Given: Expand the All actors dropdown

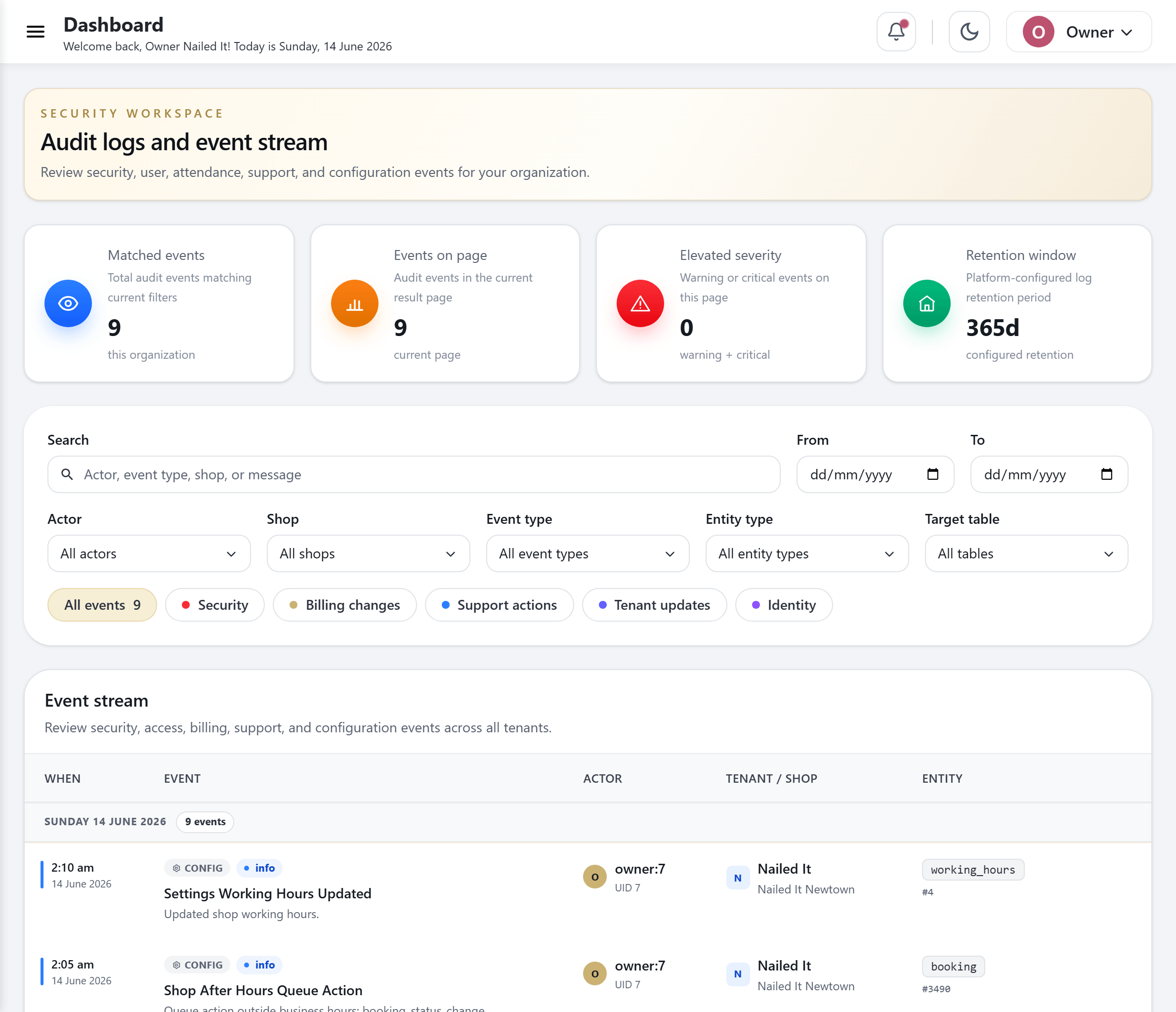Looking at the screenshot, I should pyautogui.click(x=149, y=553).
